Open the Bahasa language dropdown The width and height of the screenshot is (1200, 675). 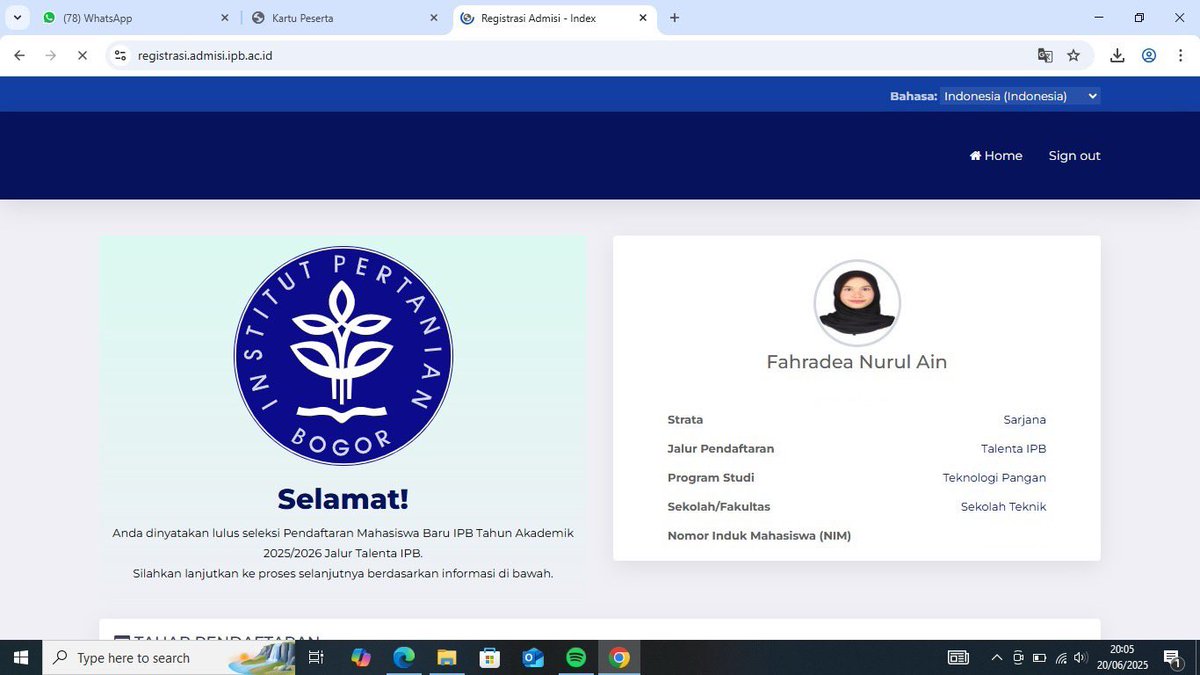tap(1020, 96)
